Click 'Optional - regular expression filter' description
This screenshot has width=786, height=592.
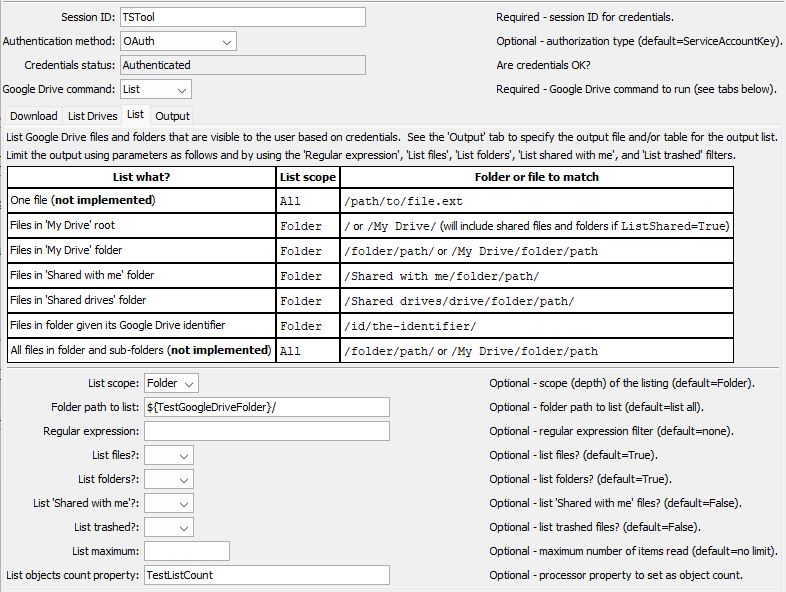611,431
